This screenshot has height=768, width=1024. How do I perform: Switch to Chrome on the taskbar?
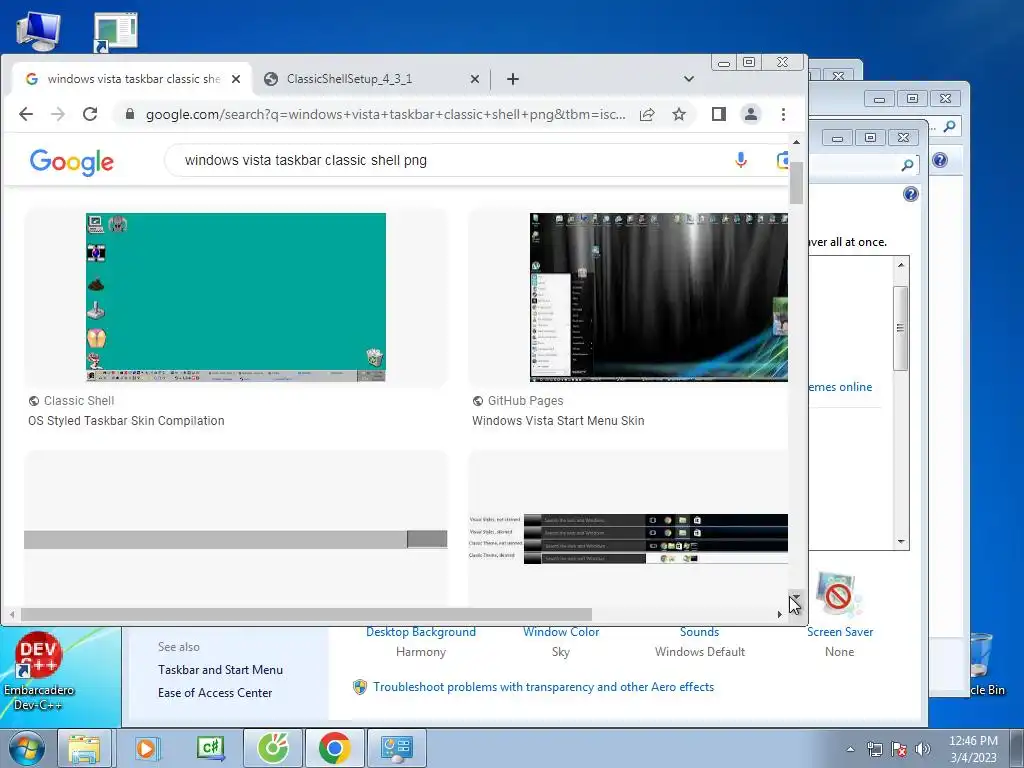[x=334, y=748]
